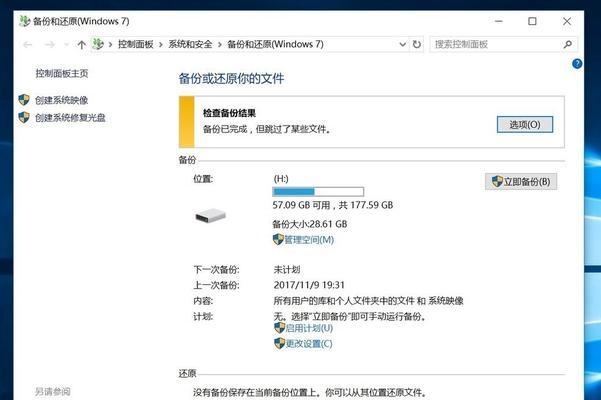The height and width of the screenshot is (400, 601).
Task: Click the 立即备份(B) button
Action: [521, 182]
